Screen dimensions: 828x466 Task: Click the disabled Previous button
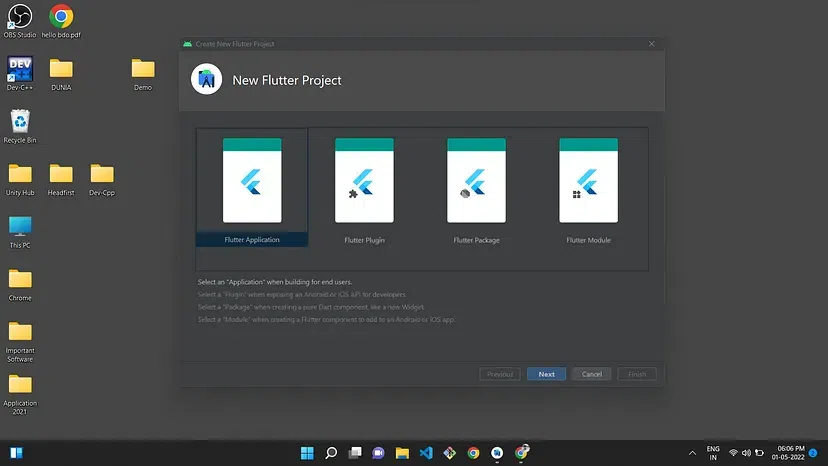(500, 374)
